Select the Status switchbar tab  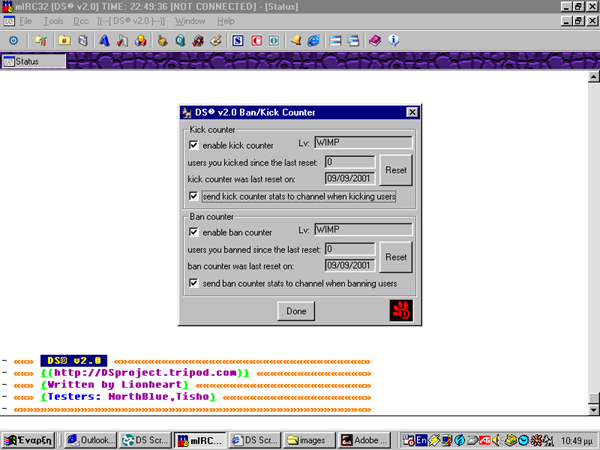click(x=33, y=61)
